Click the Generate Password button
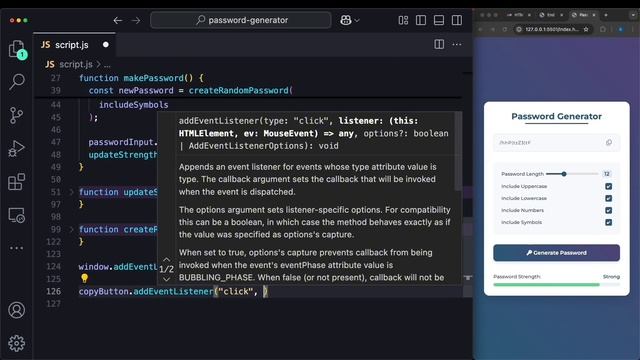Screen dimensions: 640x360 click(x=556, y=253)
